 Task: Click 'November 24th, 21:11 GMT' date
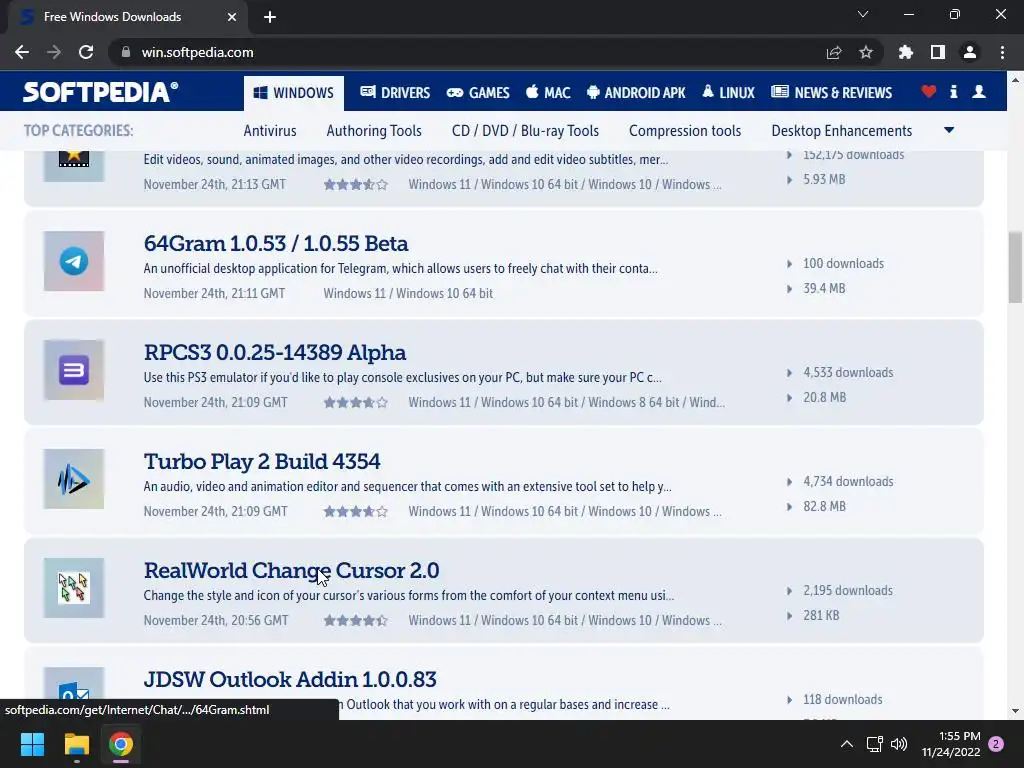tap(214, 294)
